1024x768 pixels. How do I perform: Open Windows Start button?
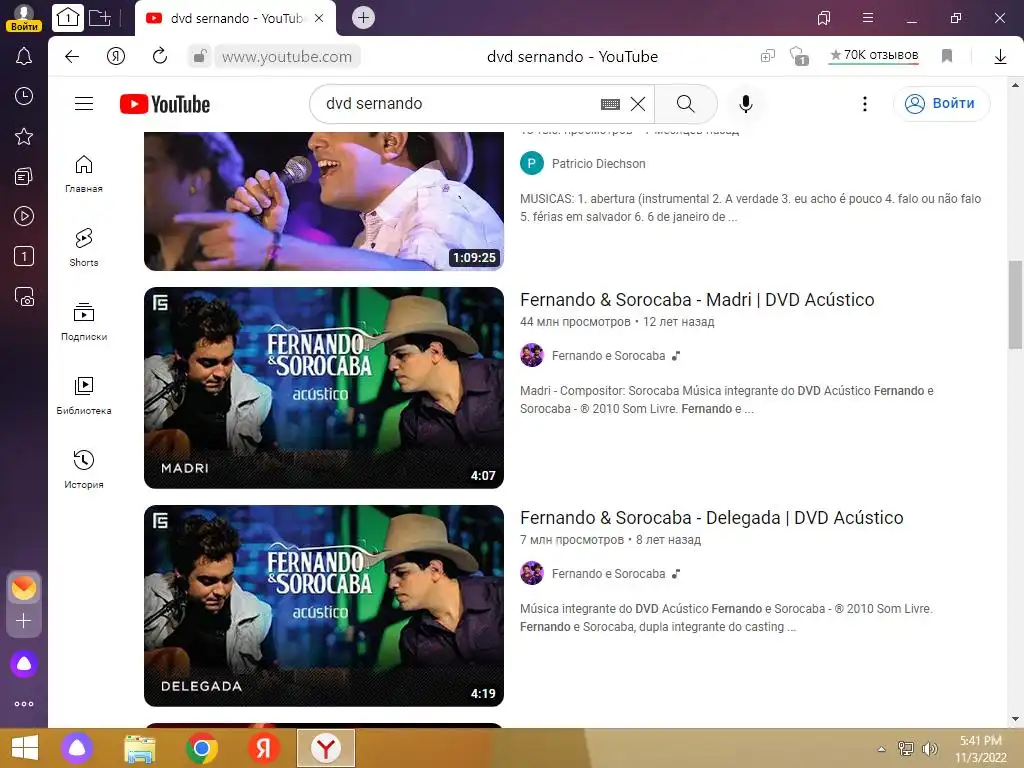click(x=25, y=748)
